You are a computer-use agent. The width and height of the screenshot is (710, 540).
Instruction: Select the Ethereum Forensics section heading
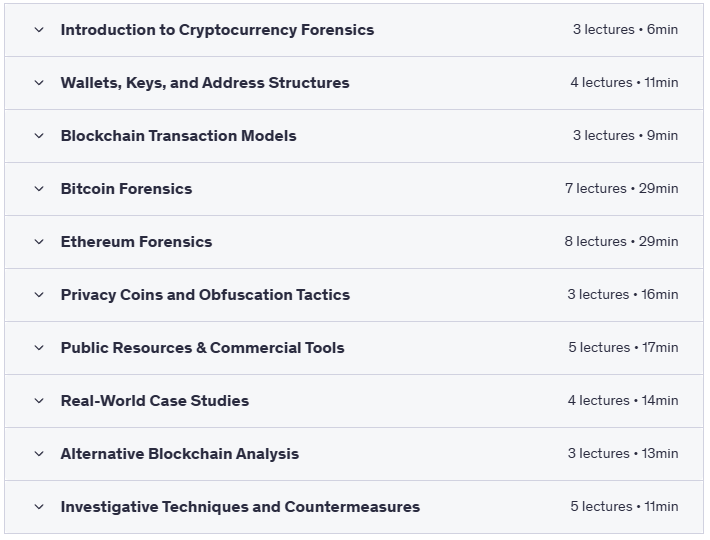tap(136, 242)
